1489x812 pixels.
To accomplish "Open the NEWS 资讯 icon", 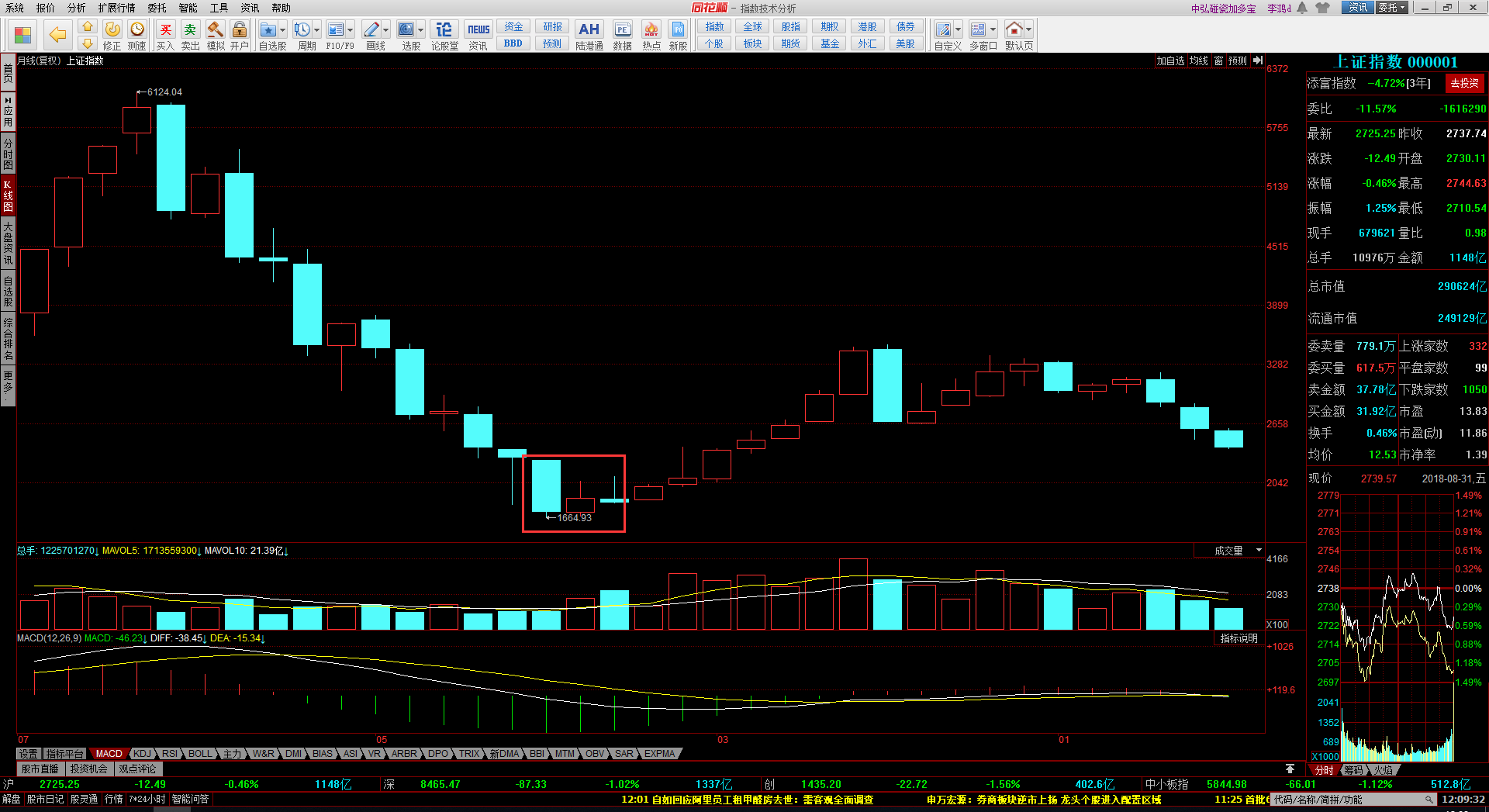I will [478, 36].
